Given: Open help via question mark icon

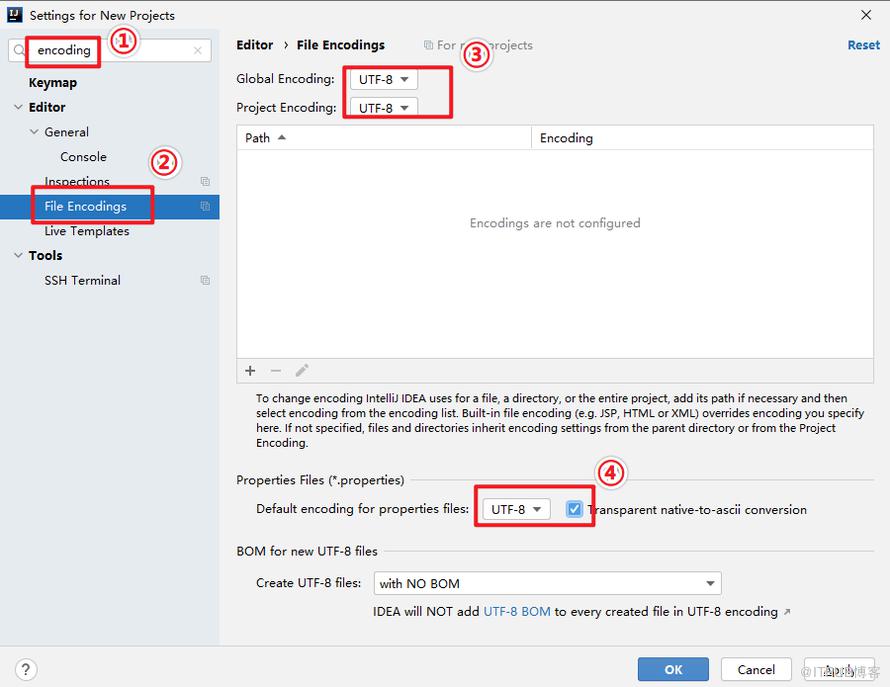Looking at the screenshot, I should coord(26,669).
